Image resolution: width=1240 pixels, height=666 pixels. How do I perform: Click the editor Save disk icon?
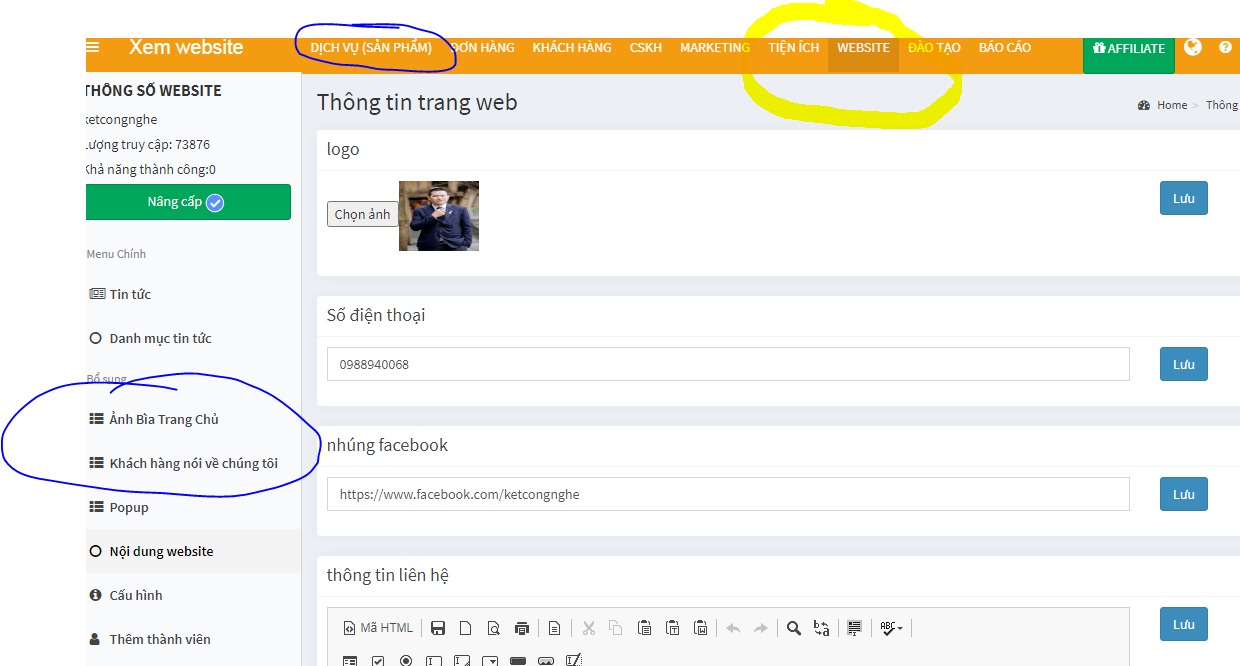coord(438,628)
